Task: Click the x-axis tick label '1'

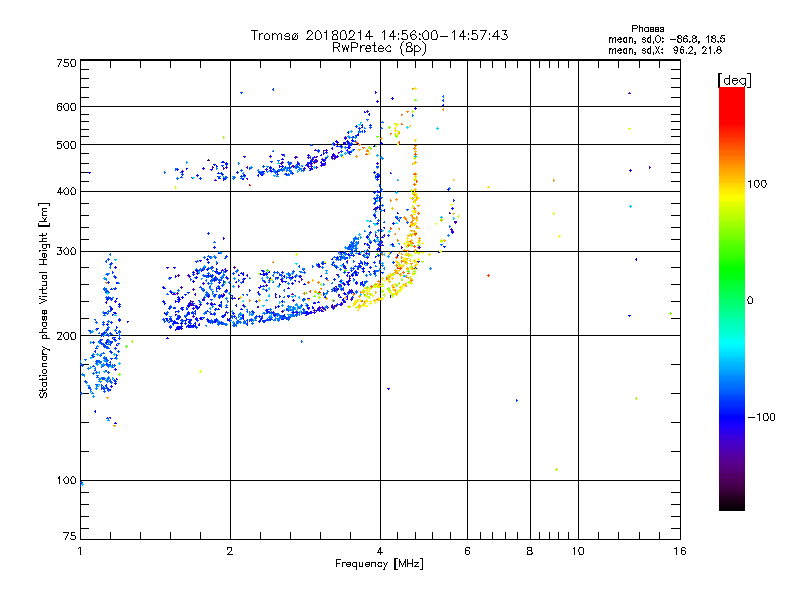Action: pos(80,551)
